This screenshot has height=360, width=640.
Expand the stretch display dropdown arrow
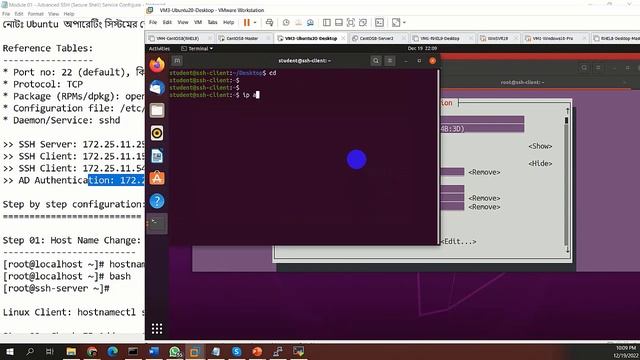pyautogui.click(x=404, y=22)
